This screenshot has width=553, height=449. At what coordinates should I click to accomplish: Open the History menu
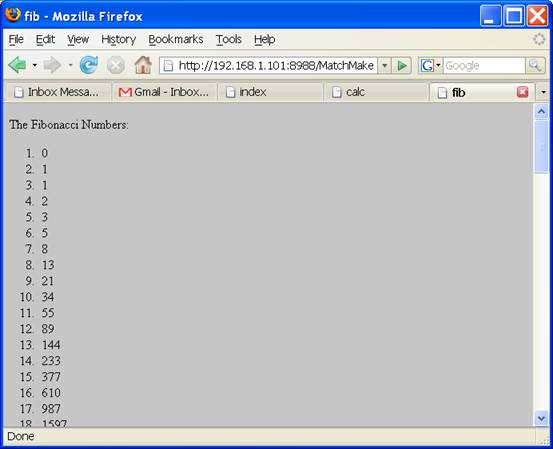[118, 39]
